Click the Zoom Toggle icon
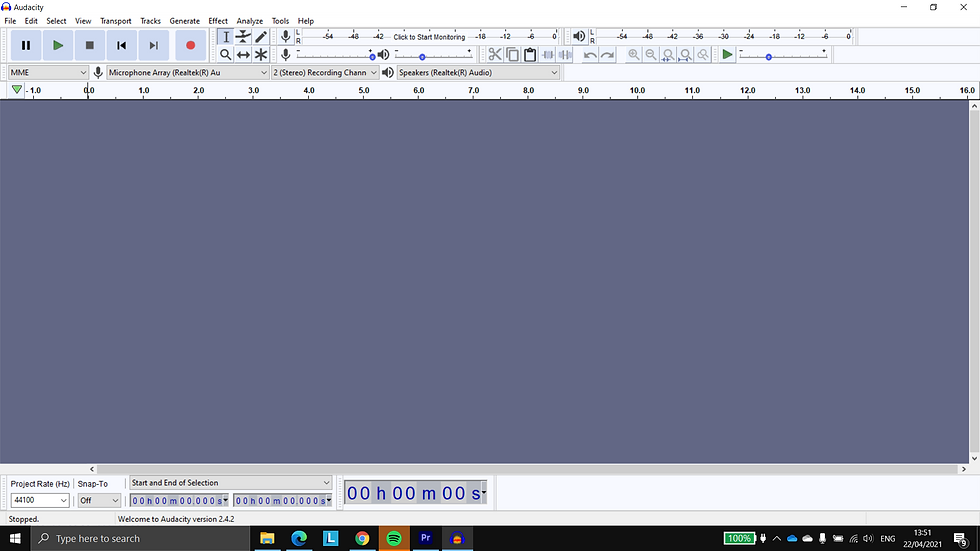Screen dimensions: 980x551 [703, 54]
